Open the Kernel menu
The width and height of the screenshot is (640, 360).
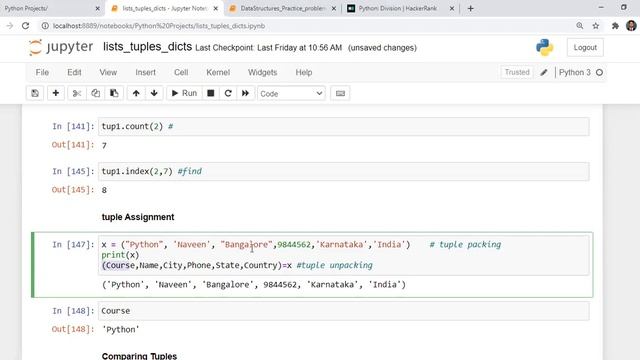(218, 72)
